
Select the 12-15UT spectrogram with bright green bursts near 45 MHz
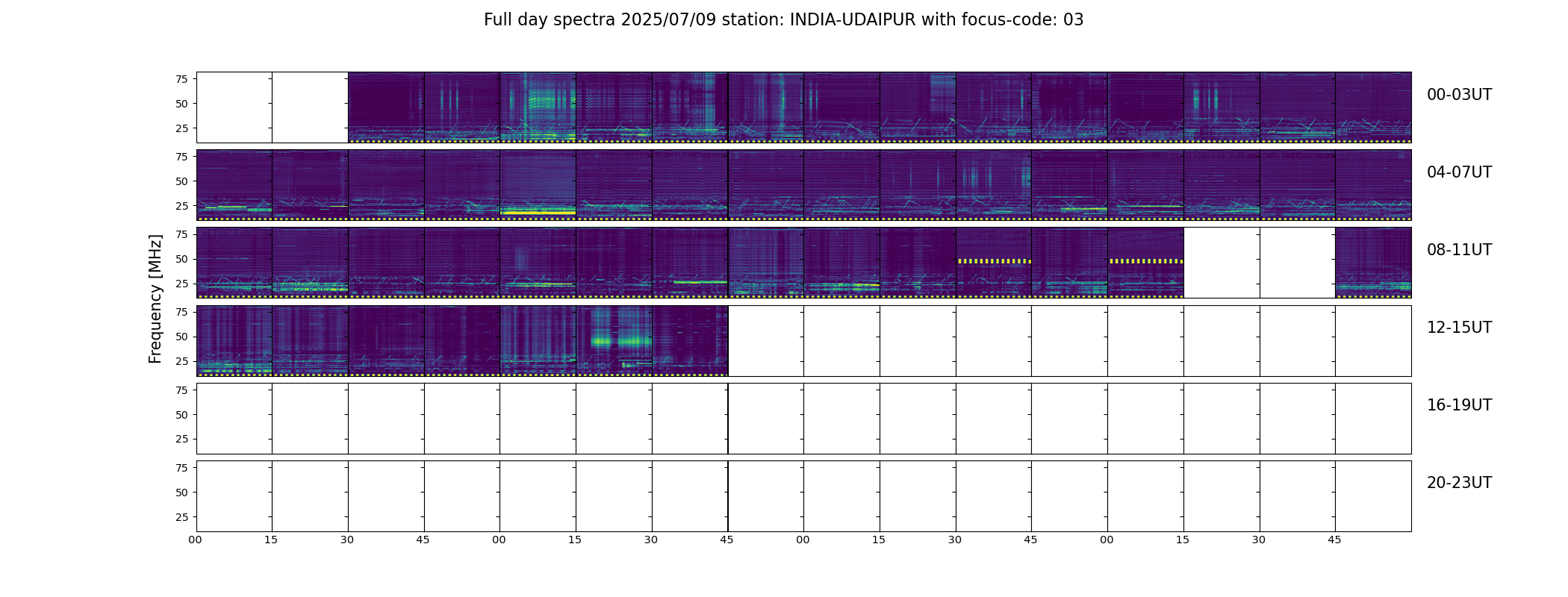pyautogui.click(x=614, y=340)
